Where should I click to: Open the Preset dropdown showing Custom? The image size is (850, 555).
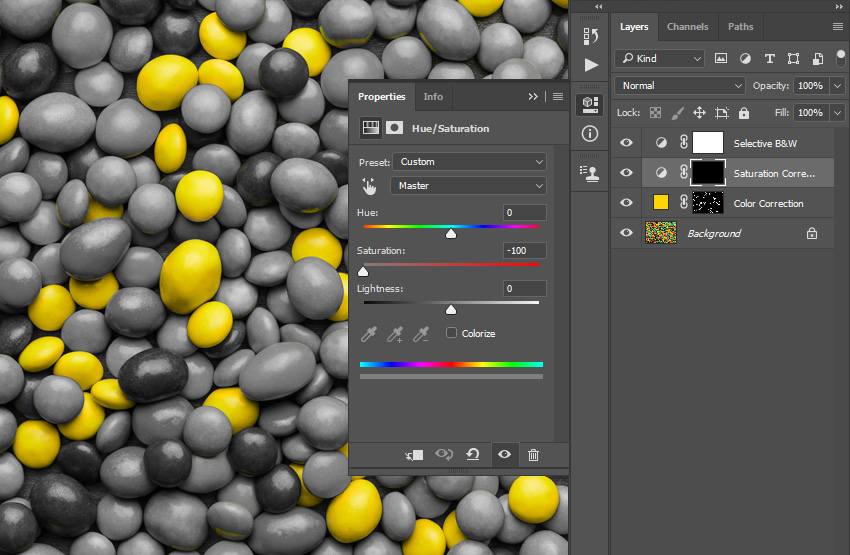(x=469, y=162)
